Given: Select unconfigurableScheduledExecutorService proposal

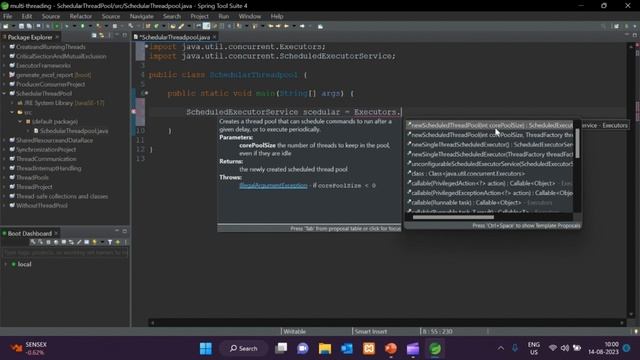Looking at the screenshot, I should click(x=490, y=164).
